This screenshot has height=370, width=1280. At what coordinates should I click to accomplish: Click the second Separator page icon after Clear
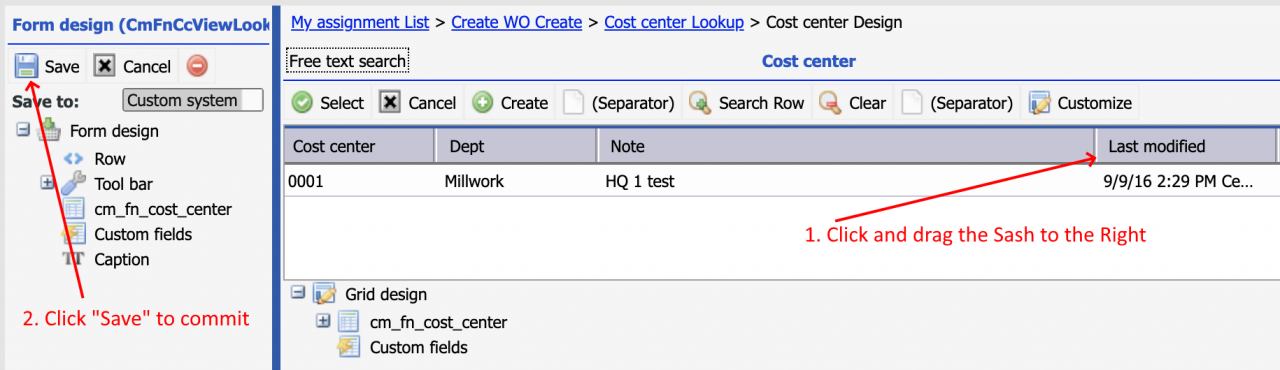[911, 102]
